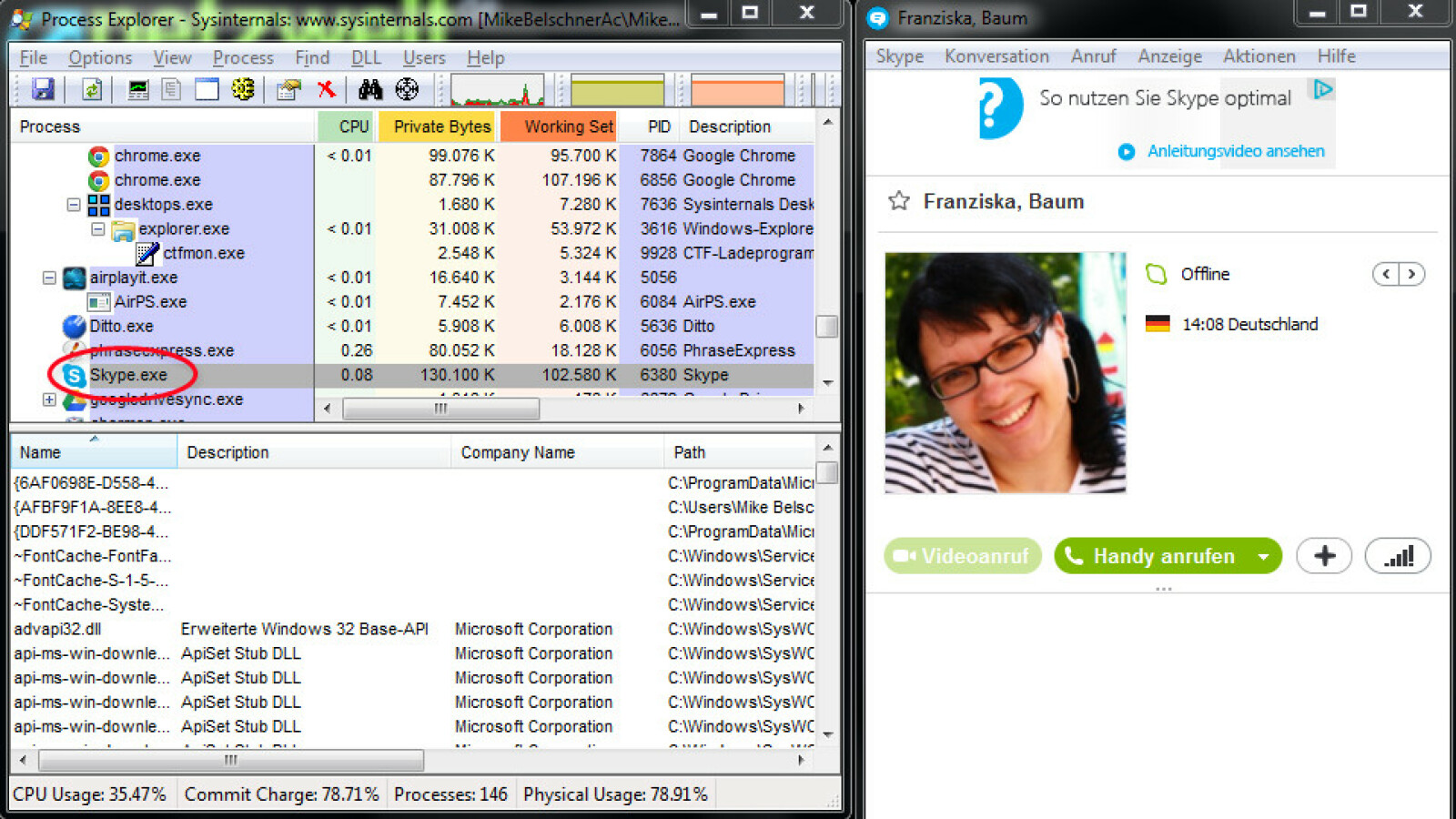
Task: Click the yellow gear DLL/handles view icon
Action: coord(243,89)
